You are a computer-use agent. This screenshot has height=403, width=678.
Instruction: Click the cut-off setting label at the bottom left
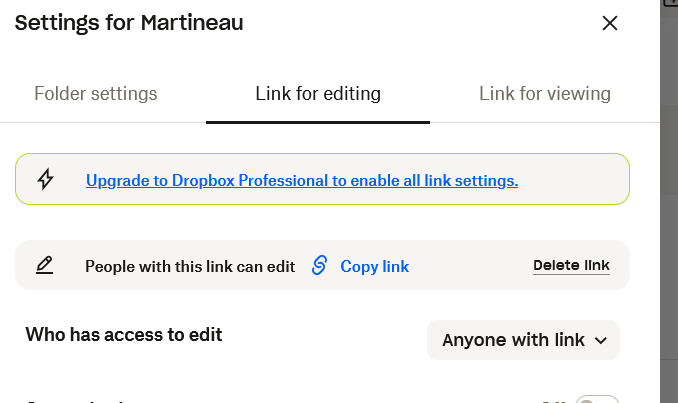[80, 400]
